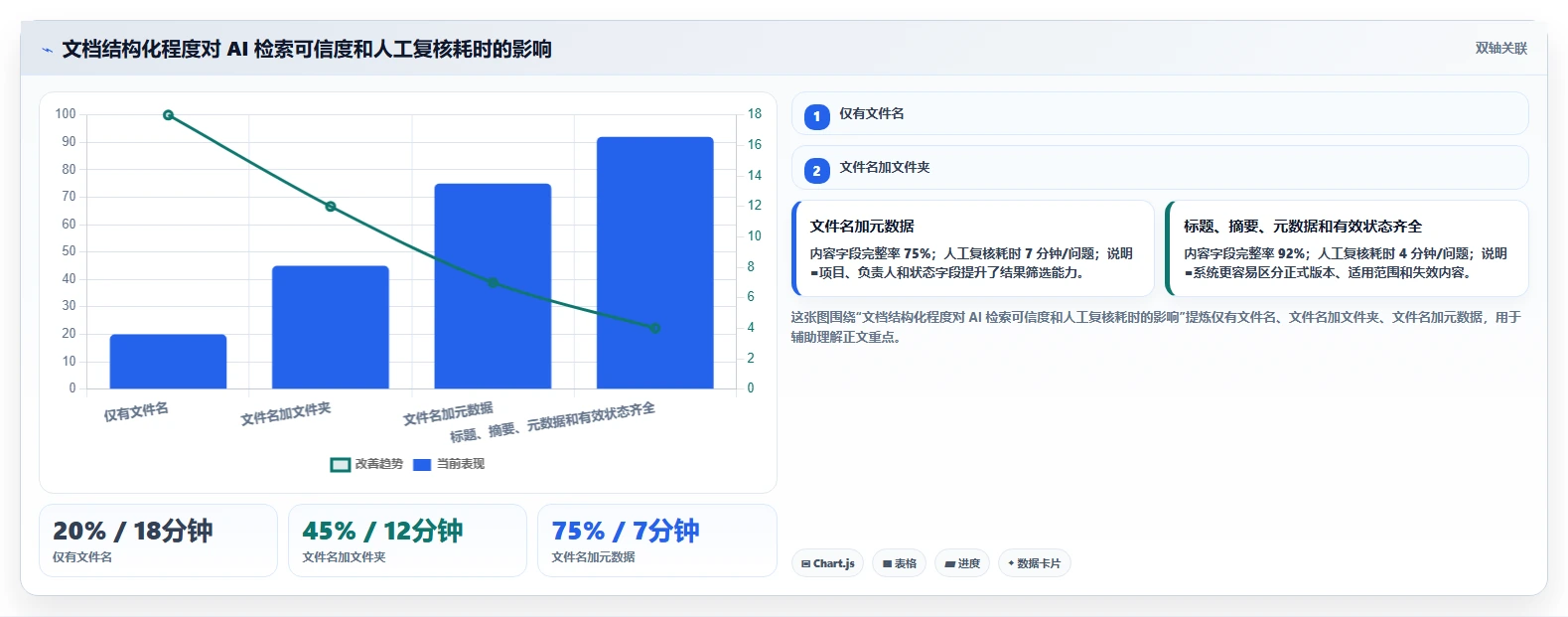The width and height of the screenshot is (1568, 617).
Task: Click the x-axis label 文件名加元数据
Action: point(448,414)
